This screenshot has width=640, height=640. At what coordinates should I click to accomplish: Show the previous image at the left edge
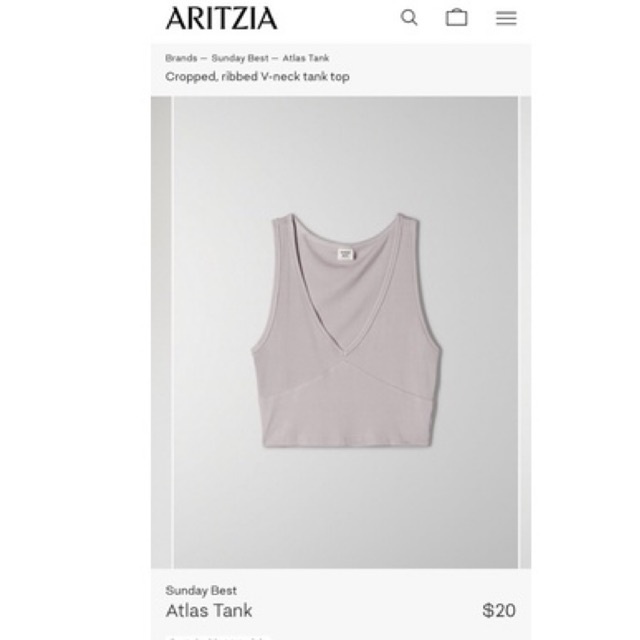(x=161, y=332)
